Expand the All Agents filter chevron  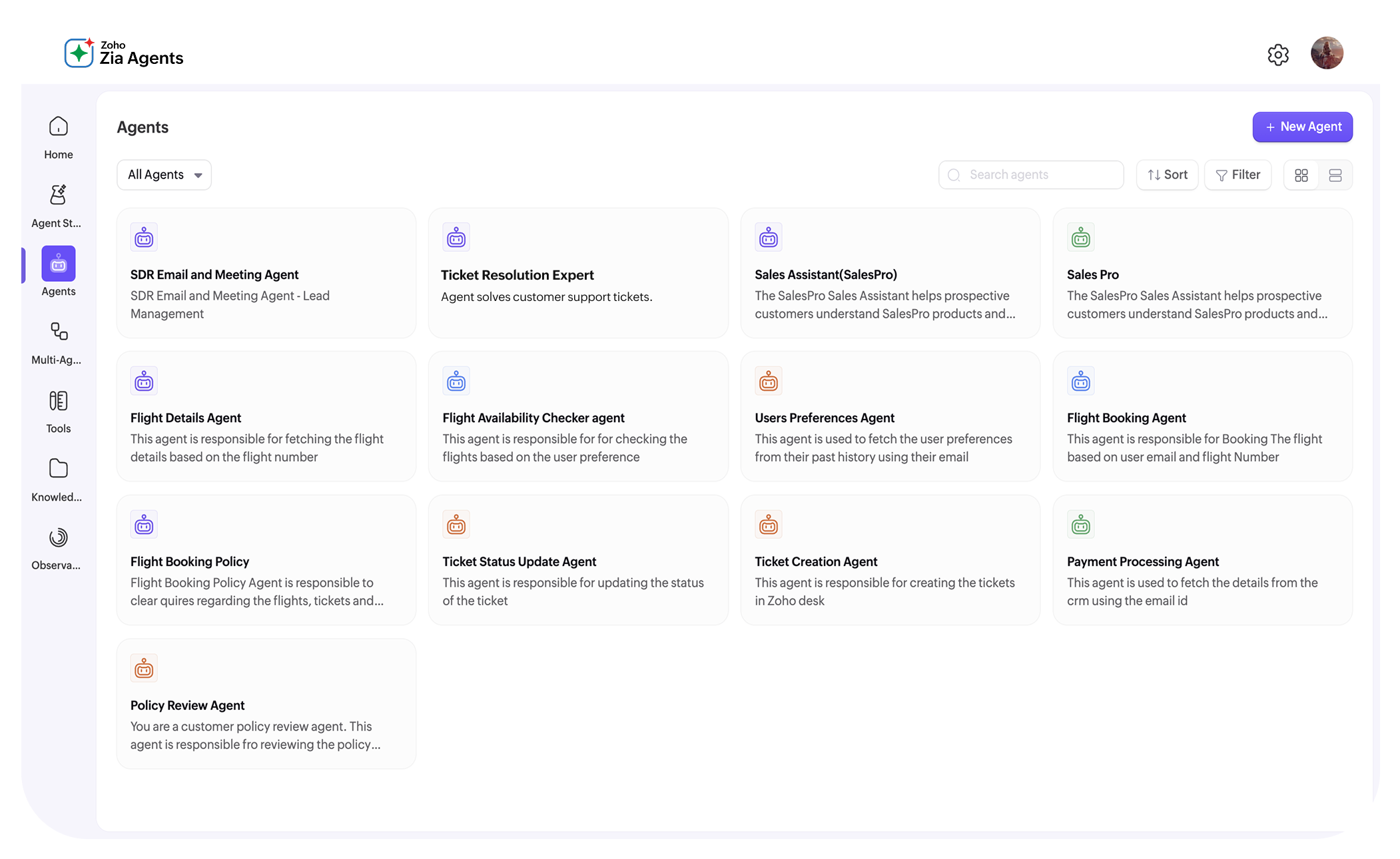[198, 175]
